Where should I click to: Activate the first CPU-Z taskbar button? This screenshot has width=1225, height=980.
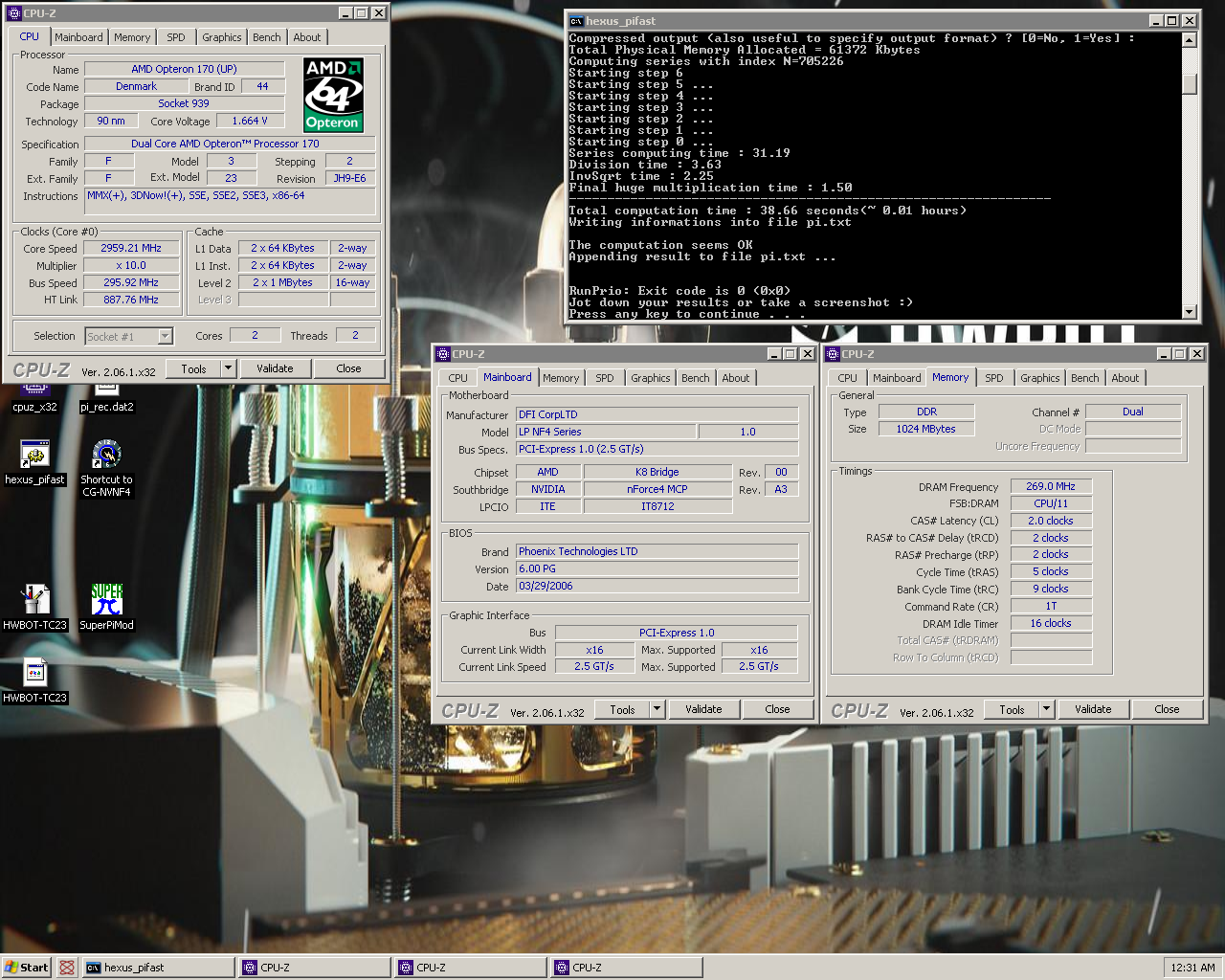click(314, 968)
